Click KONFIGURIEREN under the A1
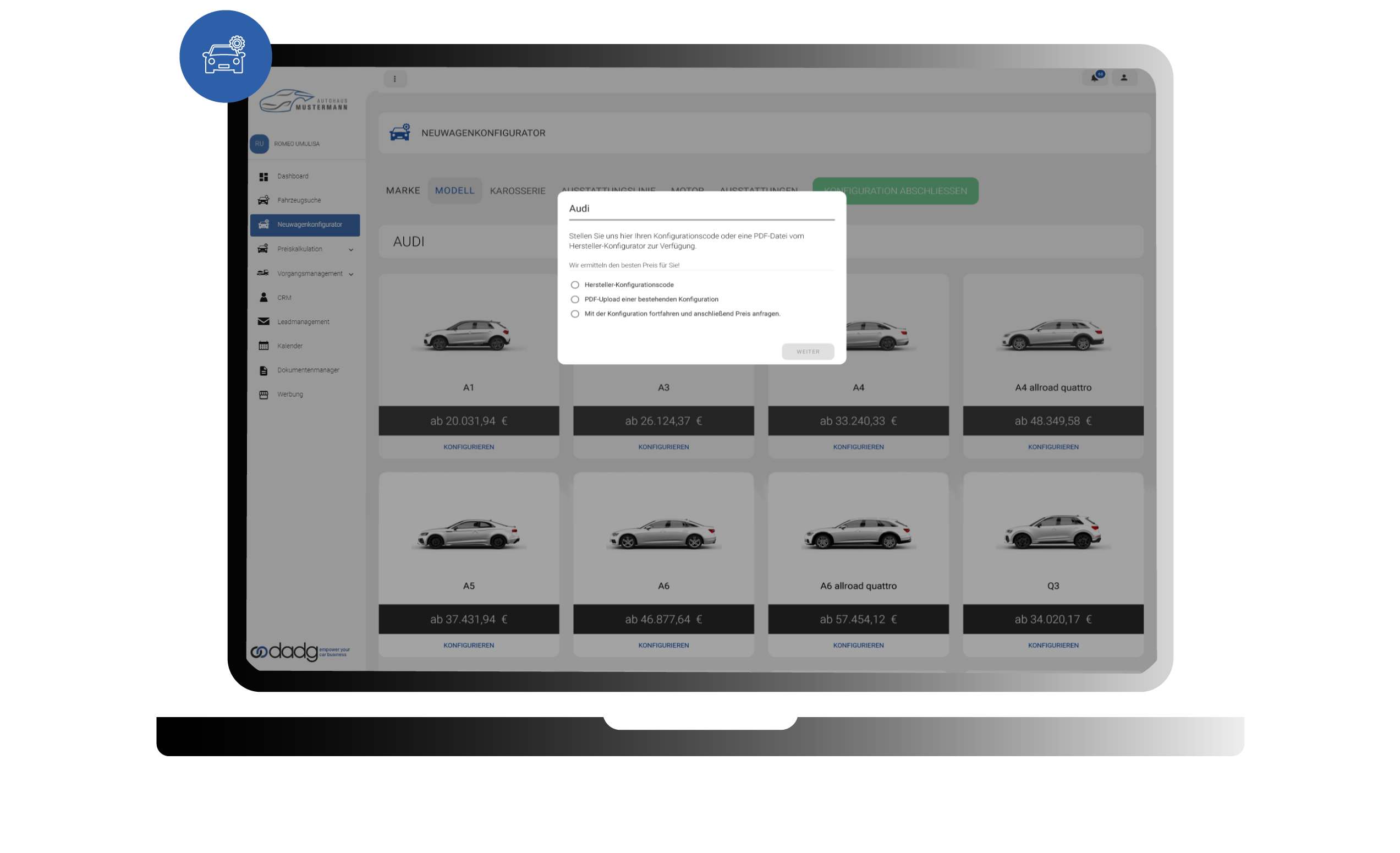1400x853 pixels. point(469,447)
